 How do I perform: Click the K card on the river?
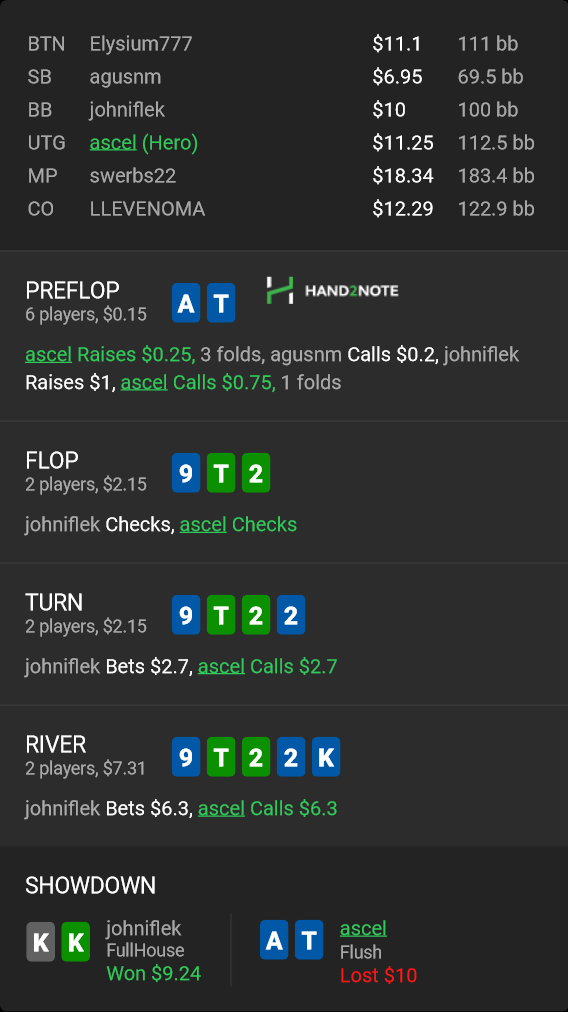[x=326, y=757]
